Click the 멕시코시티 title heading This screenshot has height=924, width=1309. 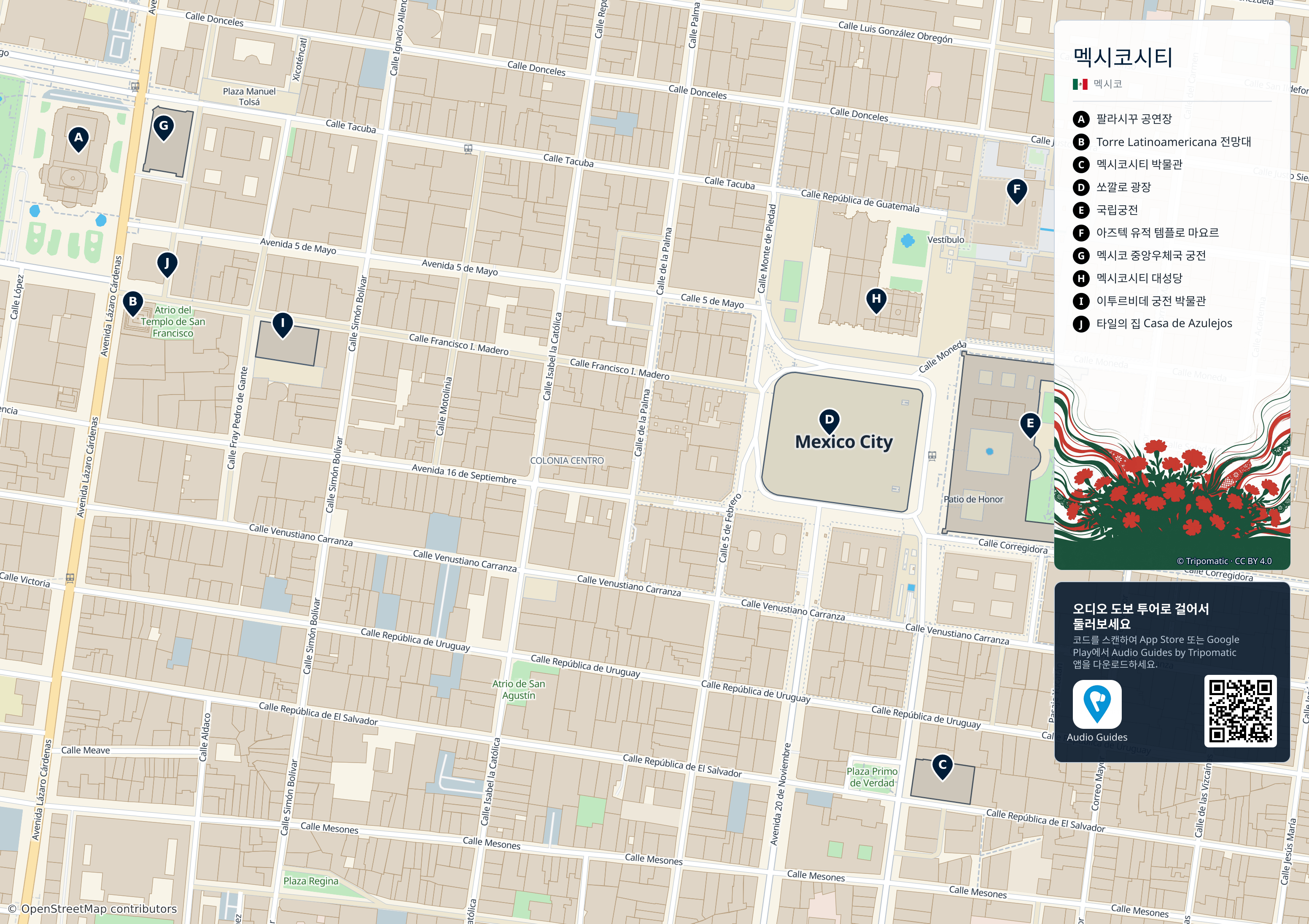[1122, 57]
